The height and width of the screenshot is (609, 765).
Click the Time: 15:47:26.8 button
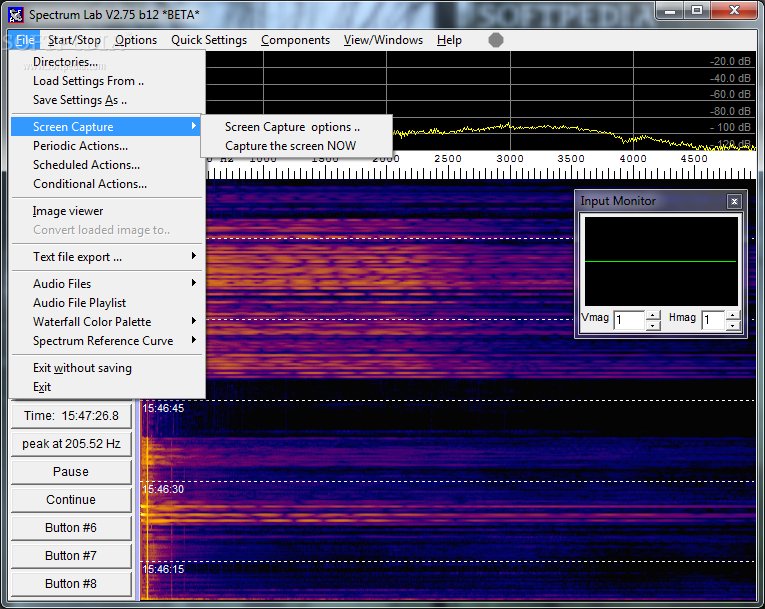71,416
